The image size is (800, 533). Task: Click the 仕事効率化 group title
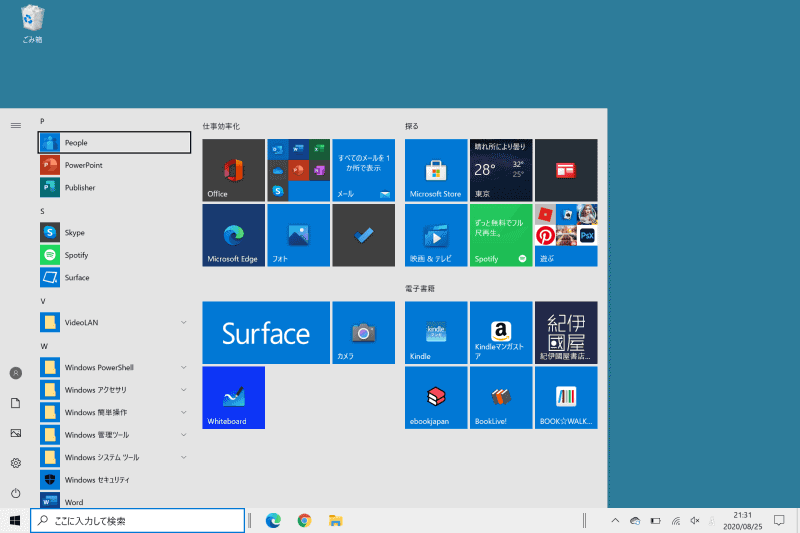[x=221, y=126]
